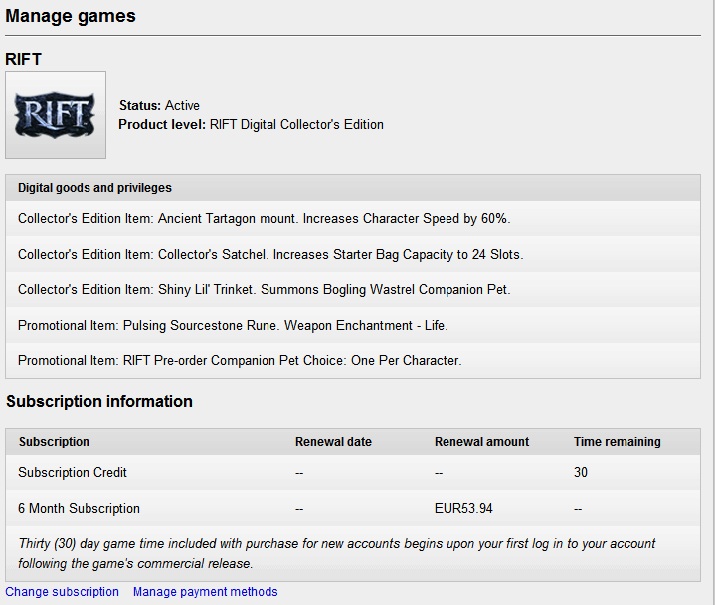Click the Digital goods and privileges header
This screenshot has width=715, height=605.
[95, 188]
